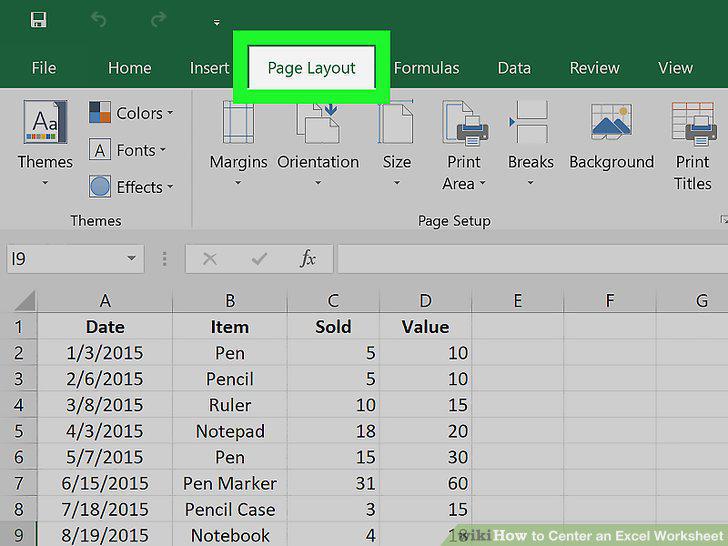
Task: Click the Name Box showing I9
Action: [x=75, y=259]
